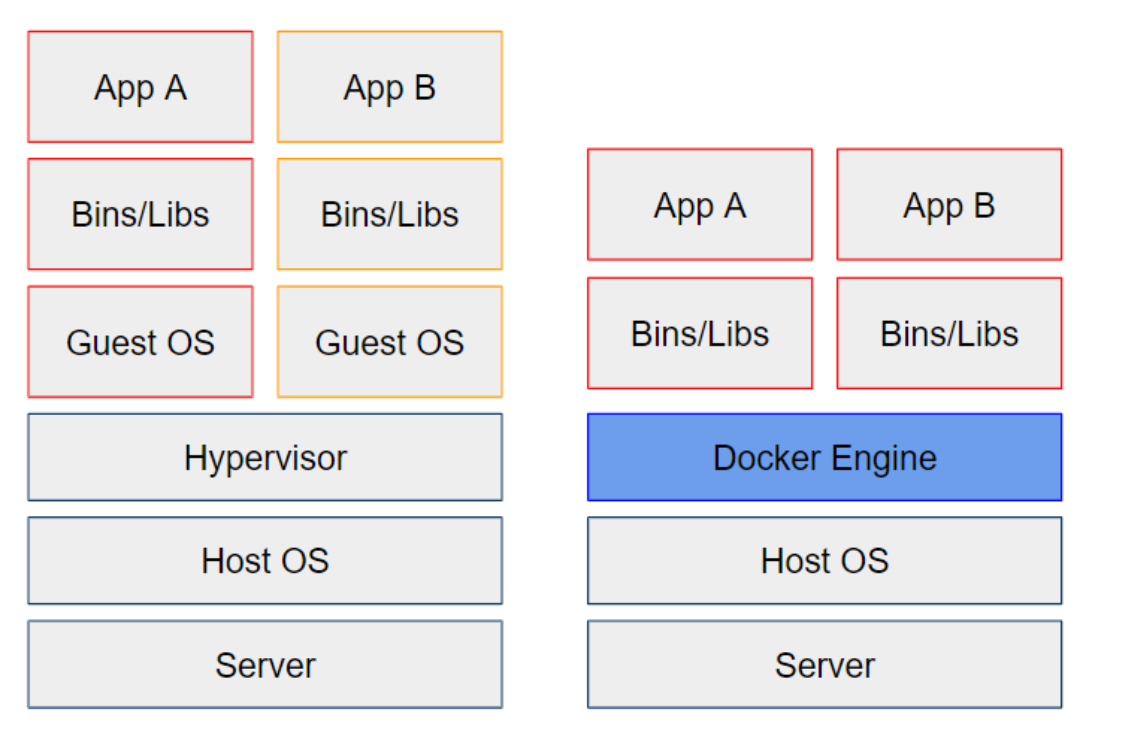Click Server box in the Hypervisor stack
The width and height of the screenshot is (1123, 737).
pyautogui.click(x=265, y=665)
